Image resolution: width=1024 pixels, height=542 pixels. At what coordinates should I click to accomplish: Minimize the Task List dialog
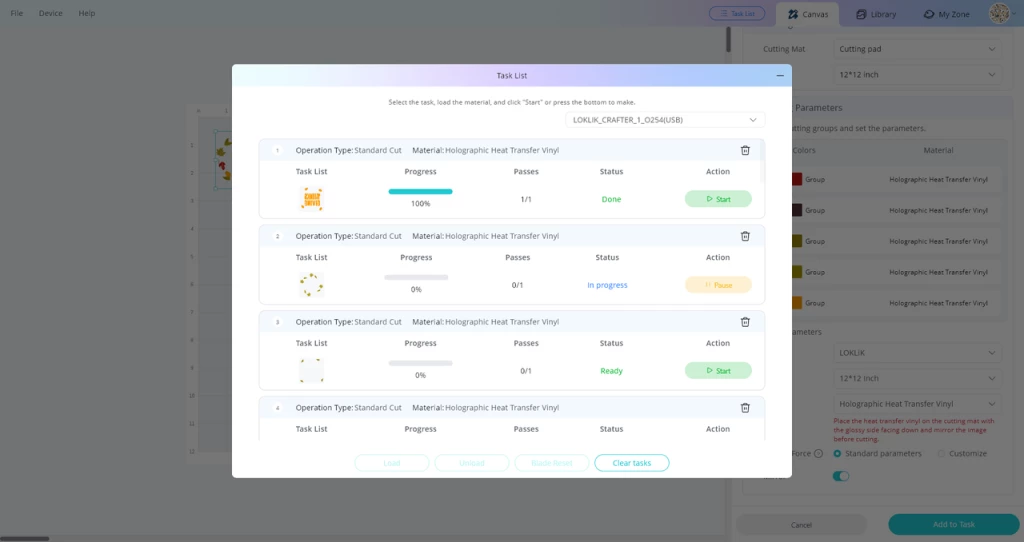(x=780, y=76)
